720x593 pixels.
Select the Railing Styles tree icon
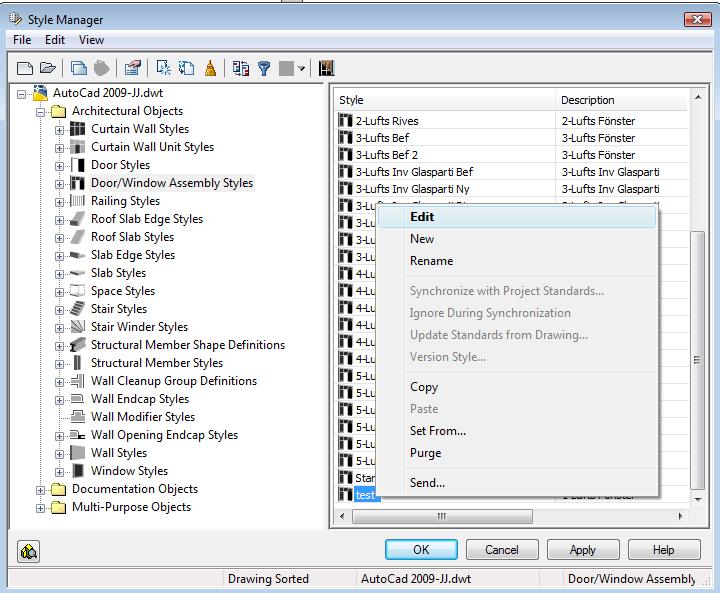click(x=77, y=201)
